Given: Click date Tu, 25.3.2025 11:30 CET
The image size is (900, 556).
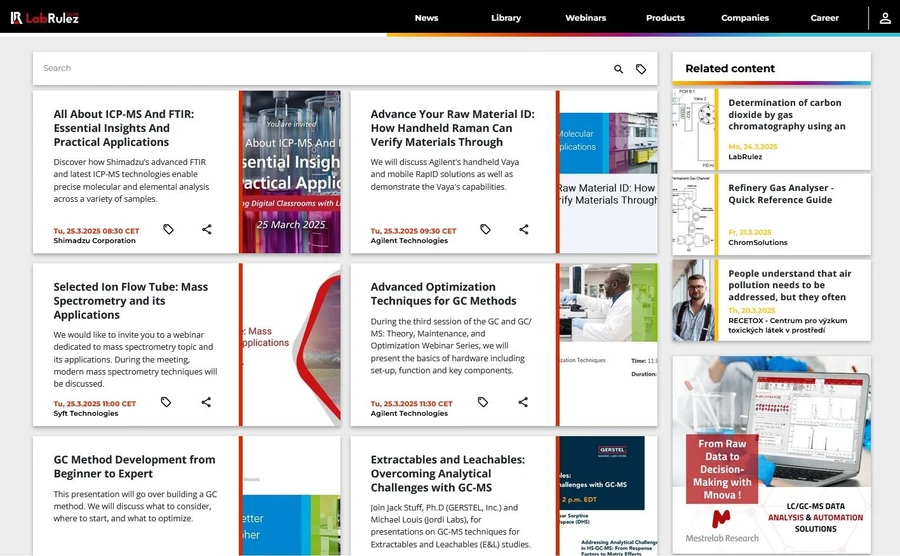Looking at the screenshot, I should pyautogui.click(x=412, y=404).
